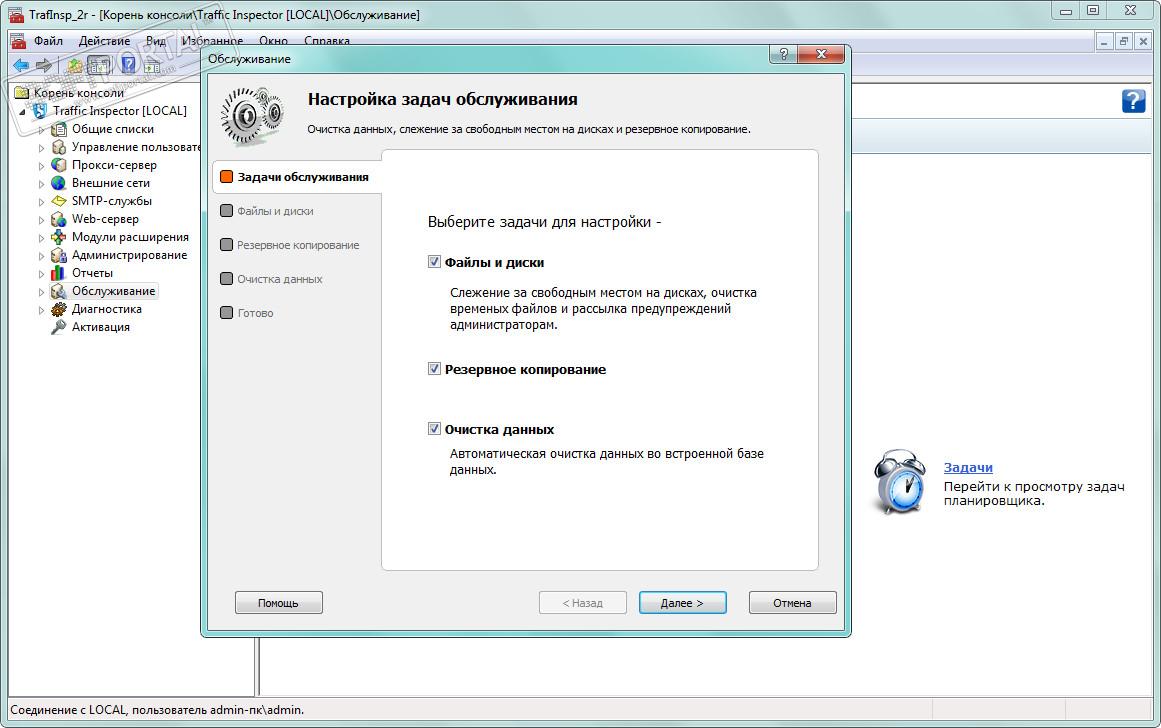Click the Отчеты bar chart icon
Viewport: 1161px width, 728px height.
(x=58, y=273)
